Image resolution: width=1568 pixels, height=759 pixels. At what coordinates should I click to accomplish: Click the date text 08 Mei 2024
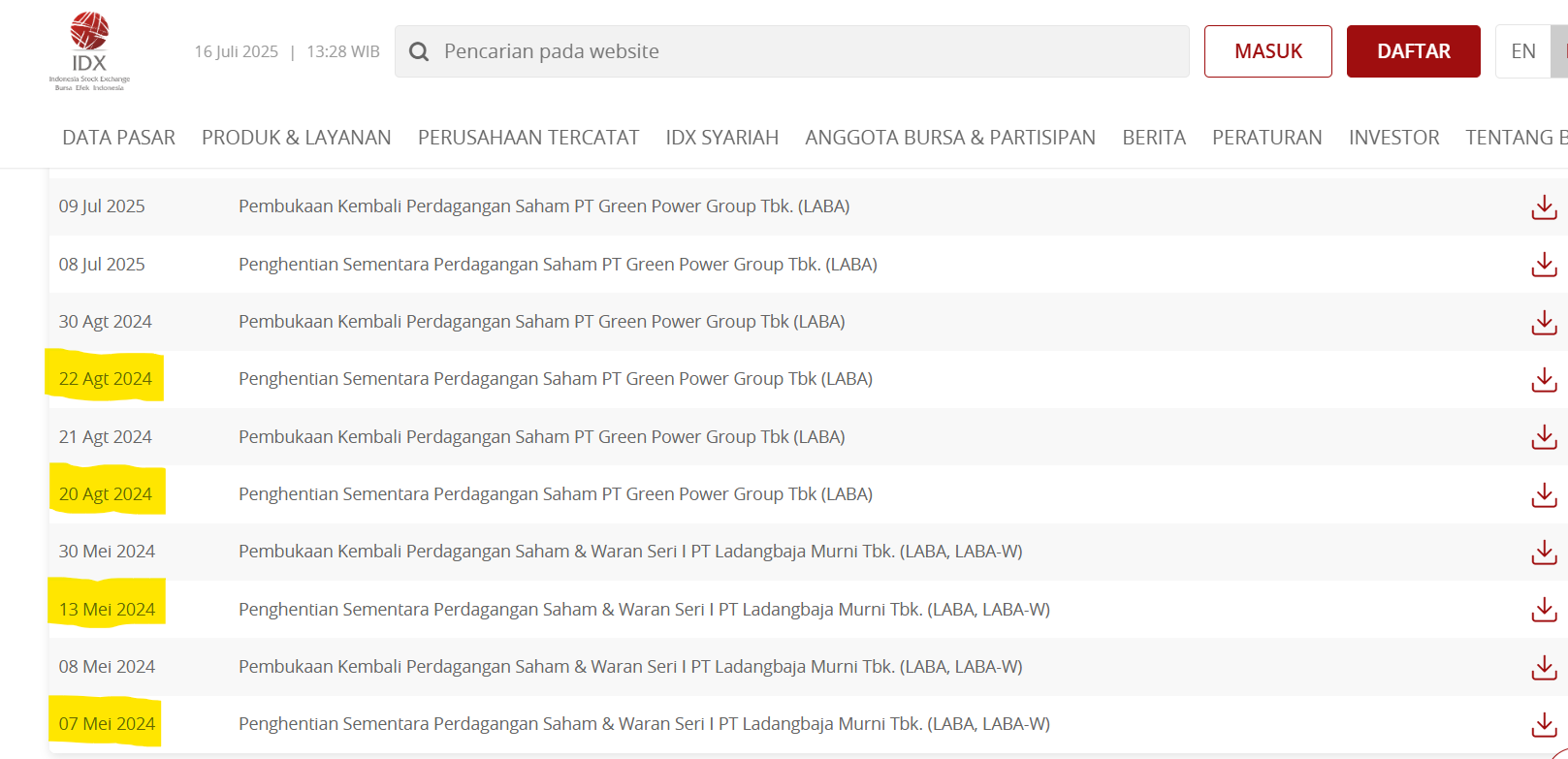(x=107, y=667)
